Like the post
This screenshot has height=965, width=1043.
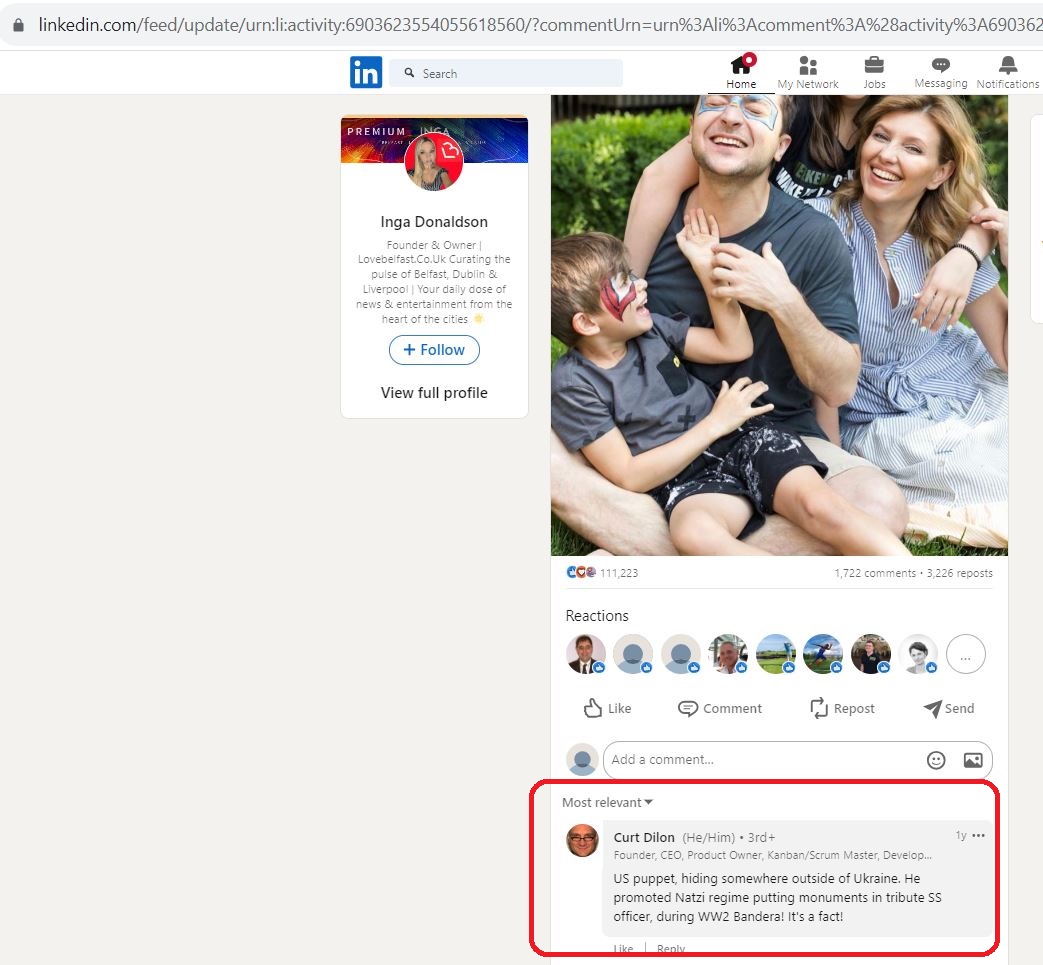click(607, 708)
